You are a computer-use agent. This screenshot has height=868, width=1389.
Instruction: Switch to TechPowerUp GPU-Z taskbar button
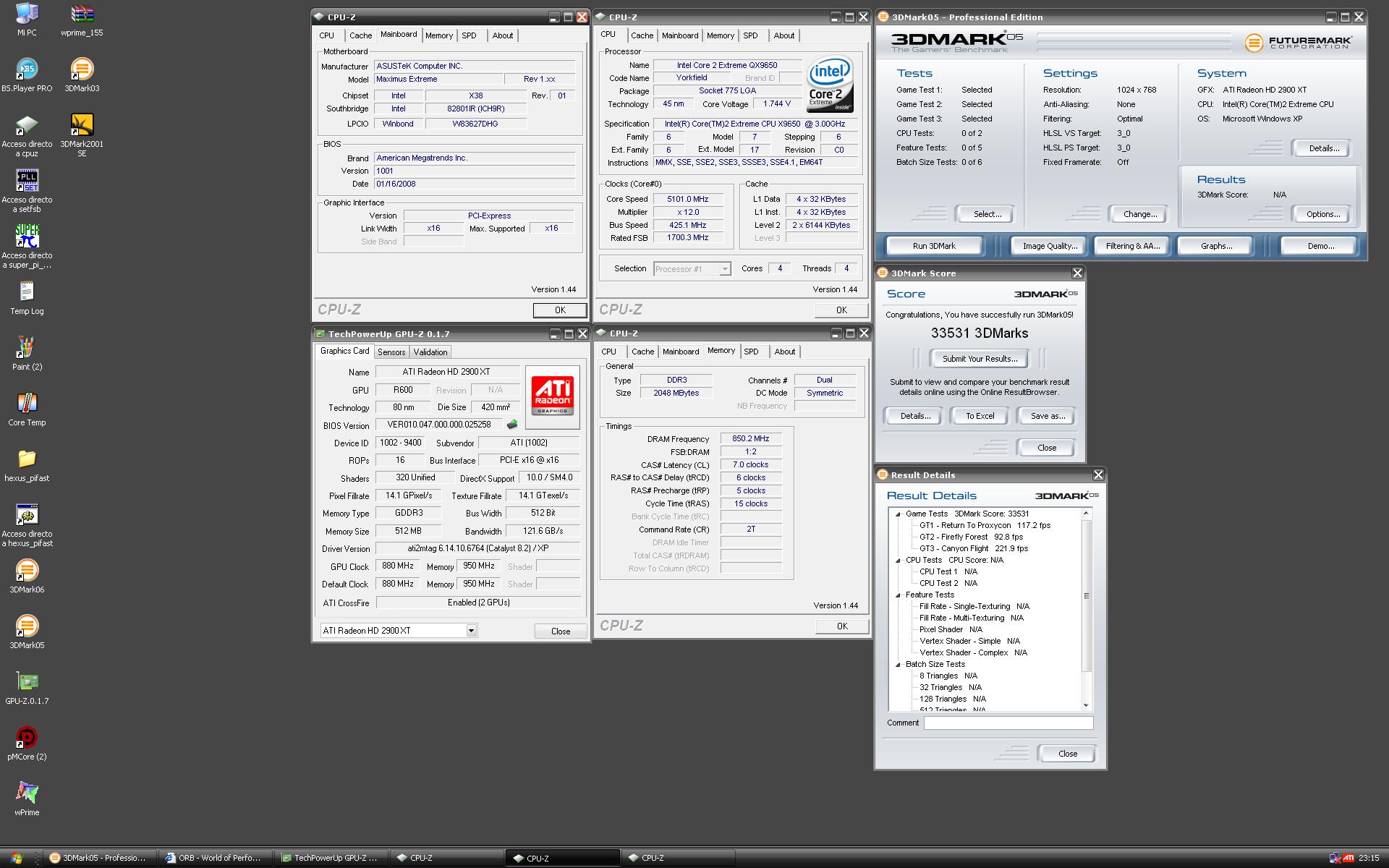(331, 858)
